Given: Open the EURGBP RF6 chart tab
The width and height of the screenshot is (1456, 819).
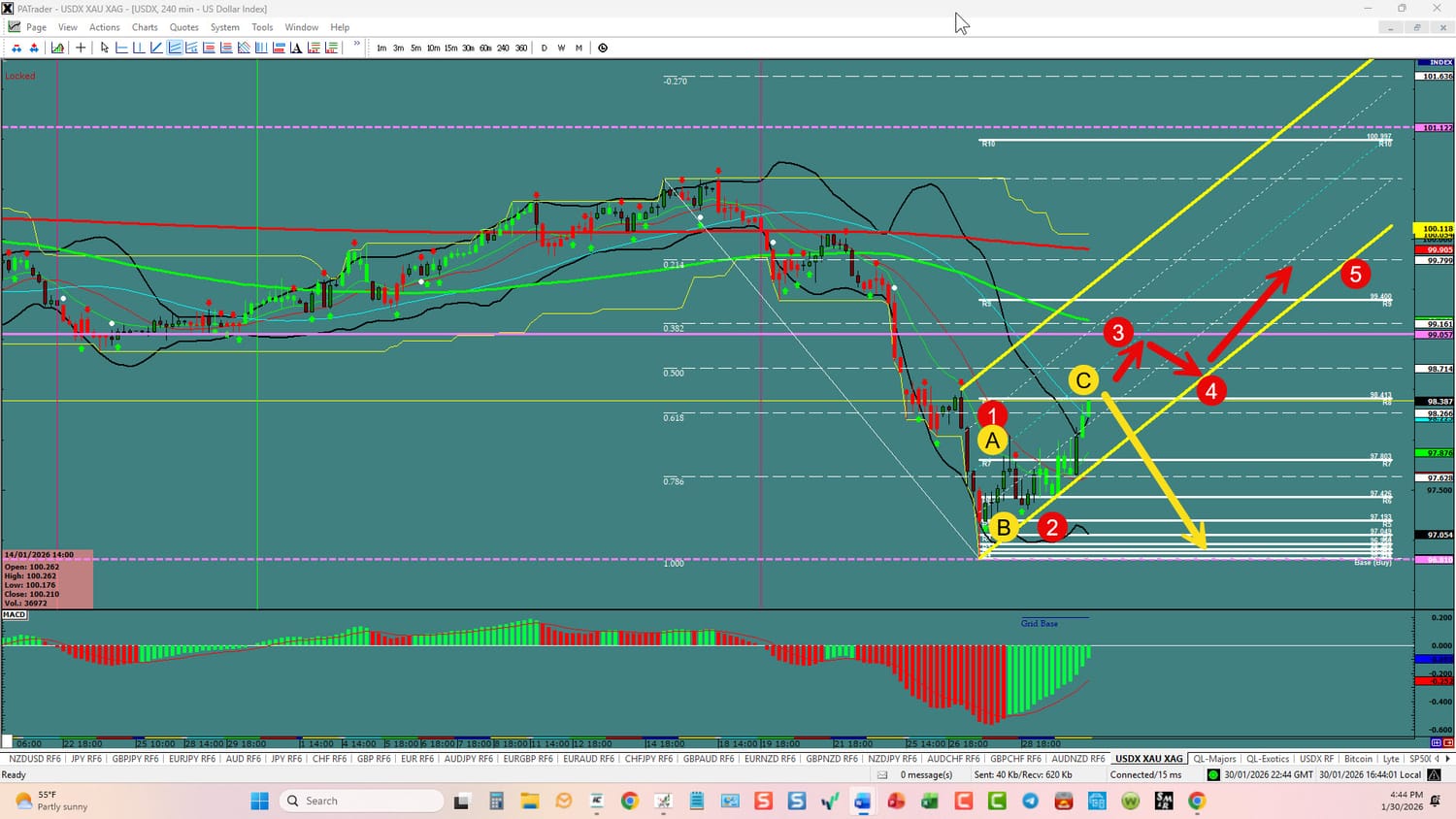Looking at the screenshot, I should [528, 759].
